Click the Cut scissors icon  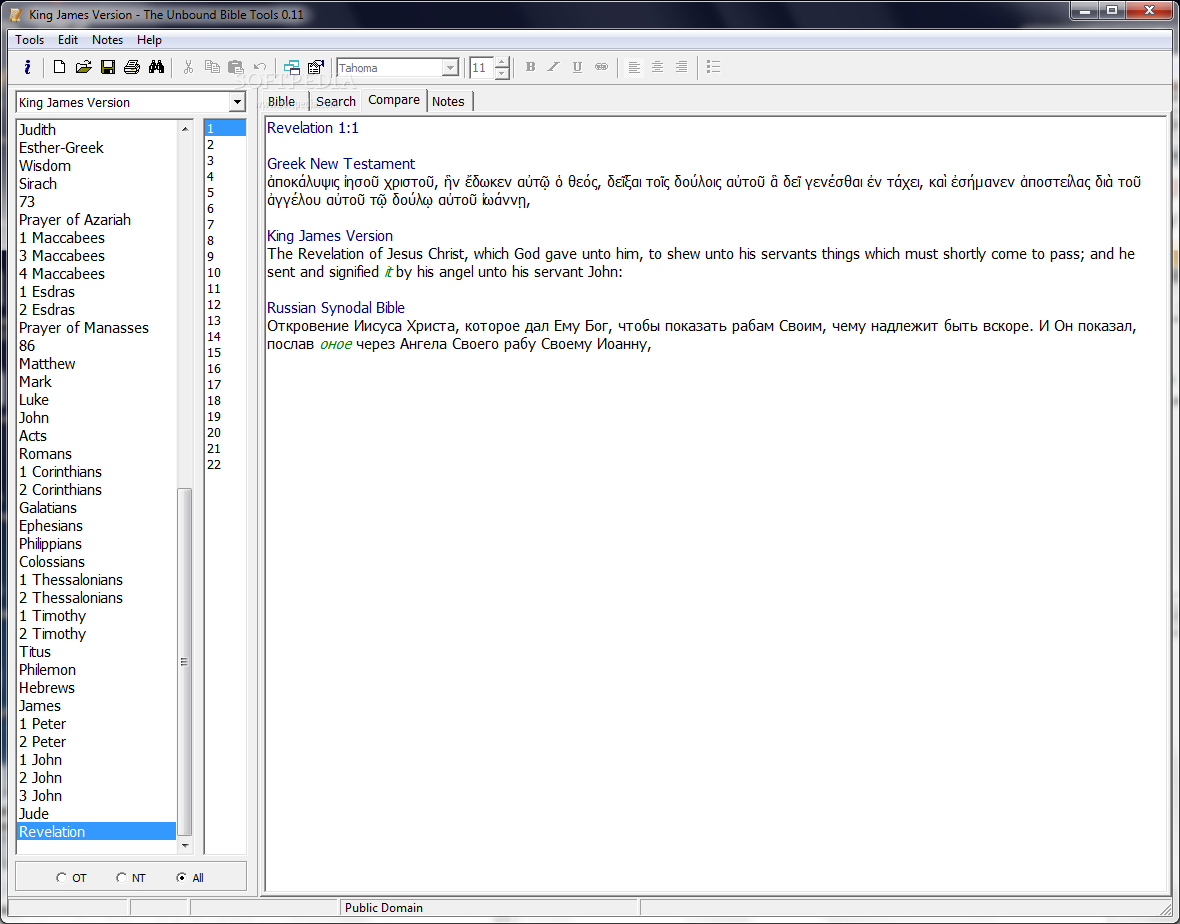(188, 67)
